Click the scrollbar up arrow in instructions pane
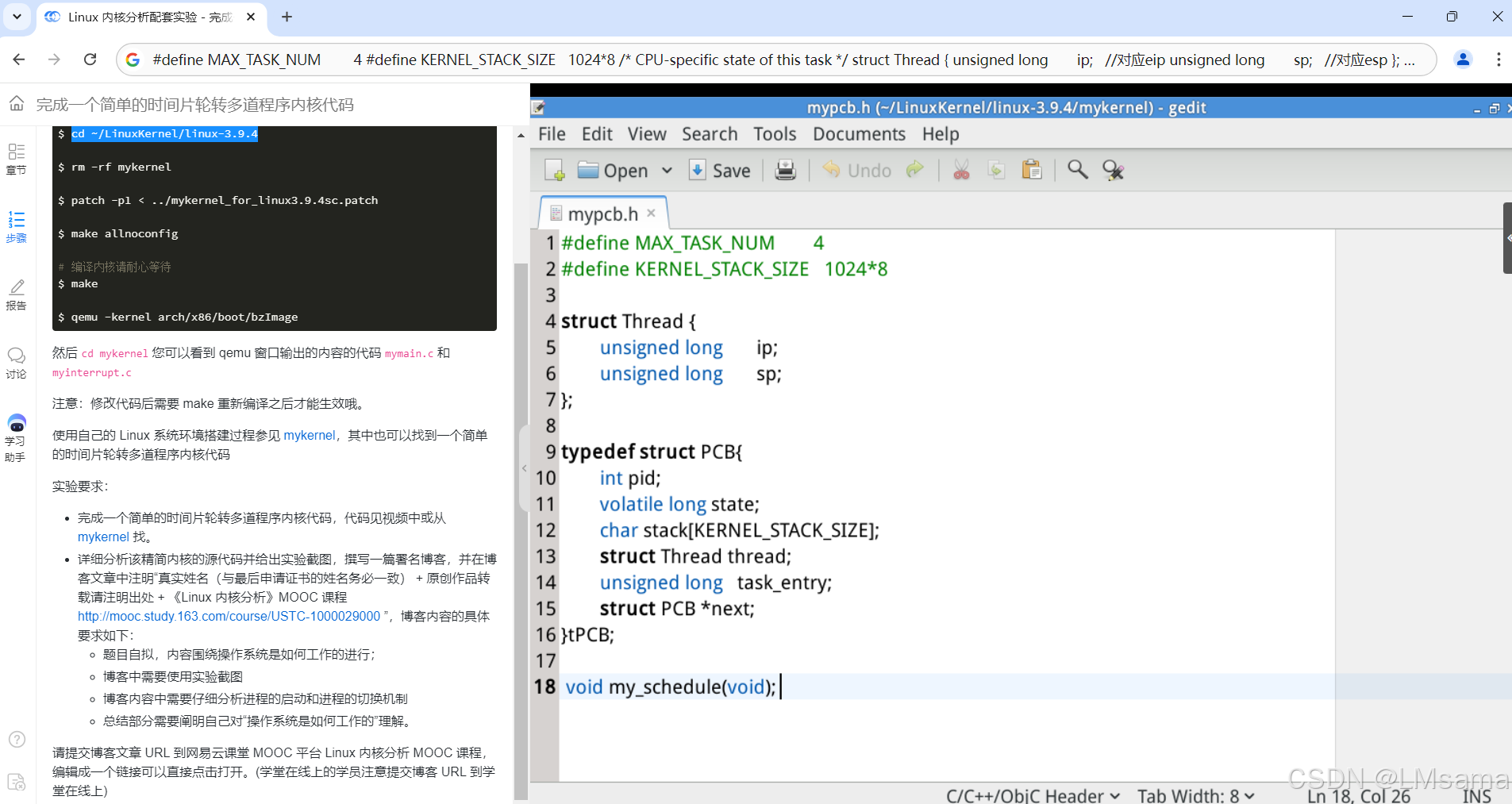Viewport: 1512px width, 804px height. pos(521,136)
